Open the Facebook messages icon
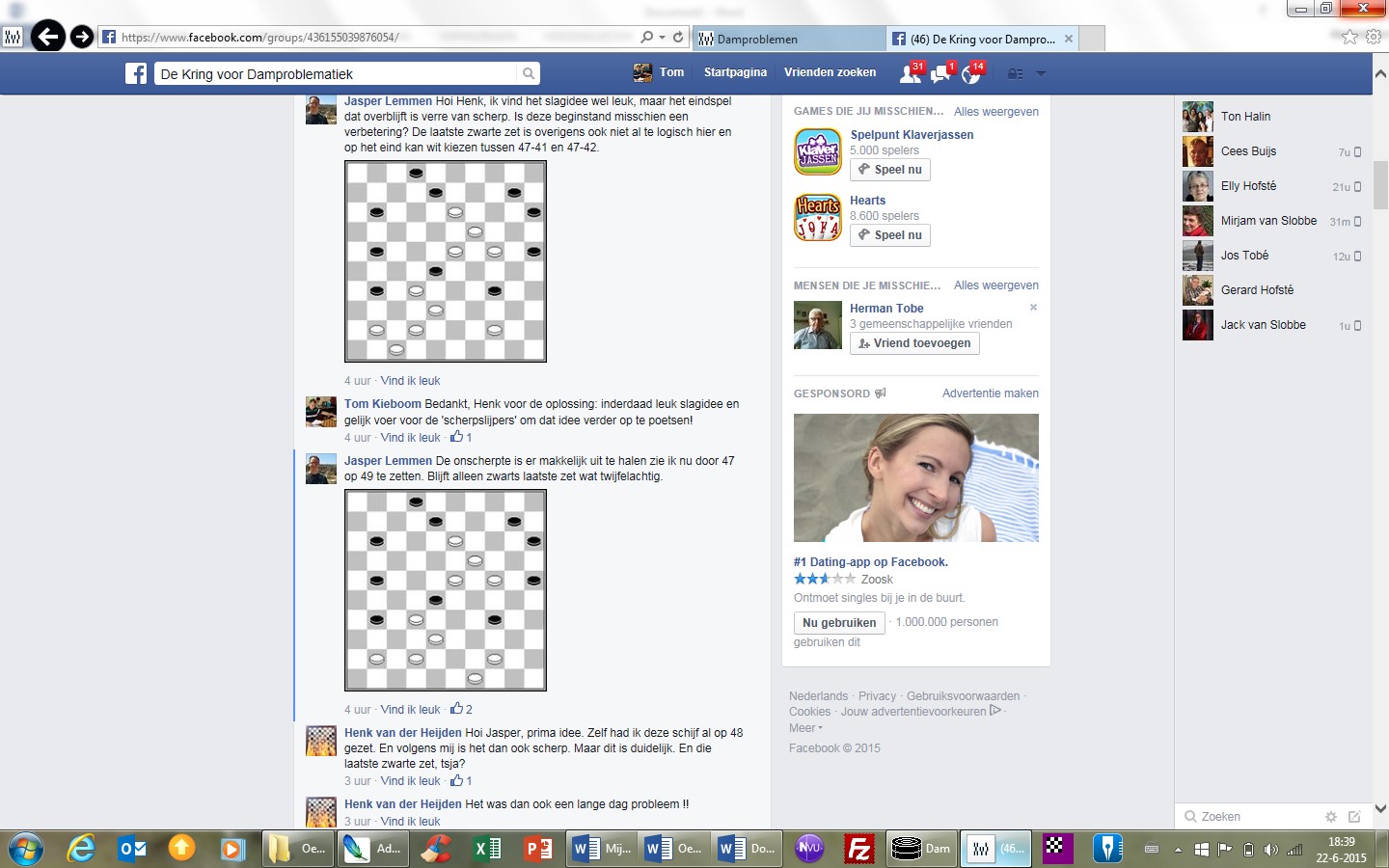This screenshot has height=868, width=1389. (x=940, y=73)
